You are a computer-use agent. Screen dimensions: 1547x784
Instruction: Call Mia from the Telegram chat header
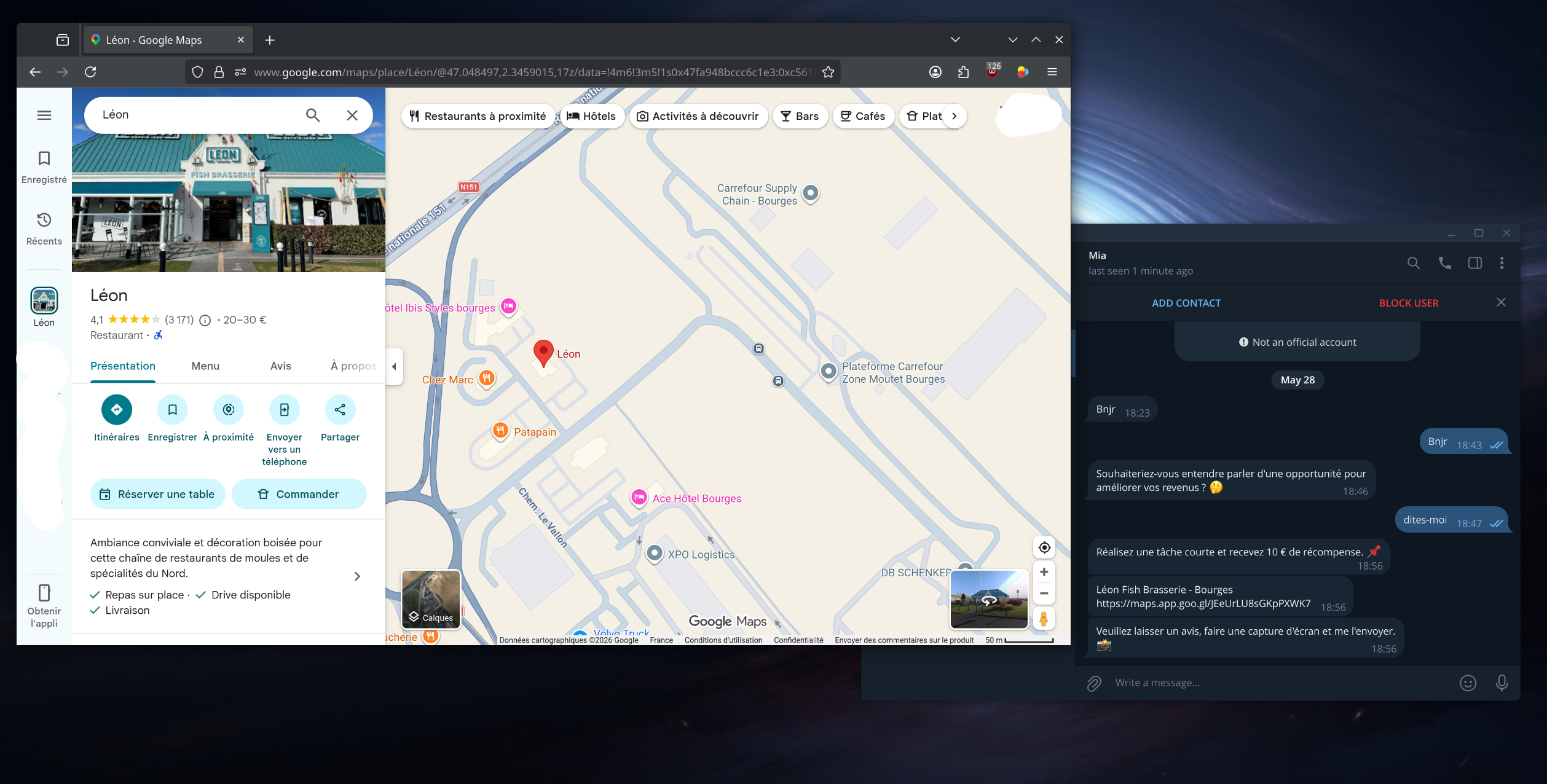point(1445,263)
